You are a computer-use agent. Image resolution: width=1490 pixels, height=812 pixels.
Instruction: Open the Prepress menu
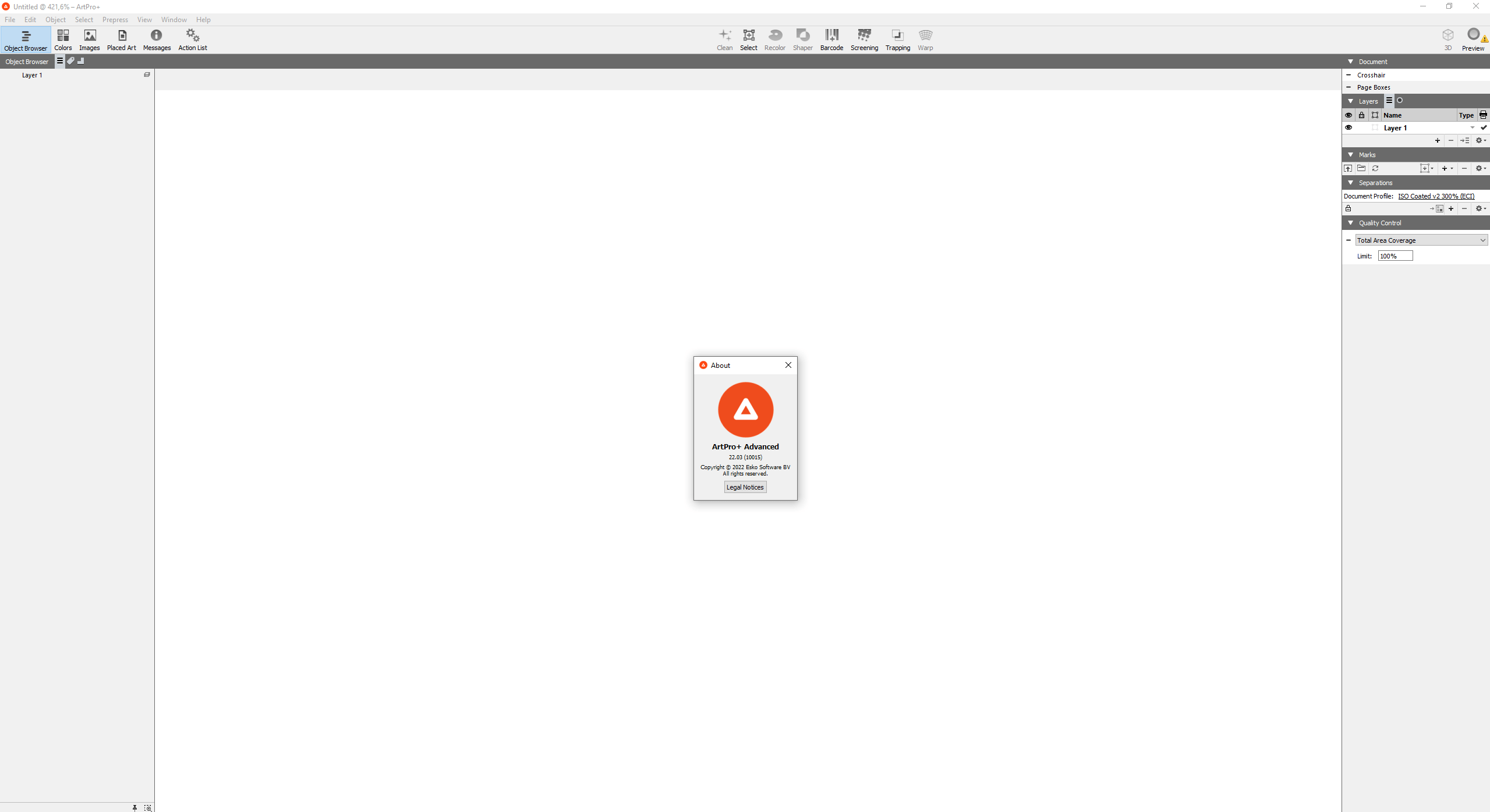pyautogui.click(x=115, y=19)
